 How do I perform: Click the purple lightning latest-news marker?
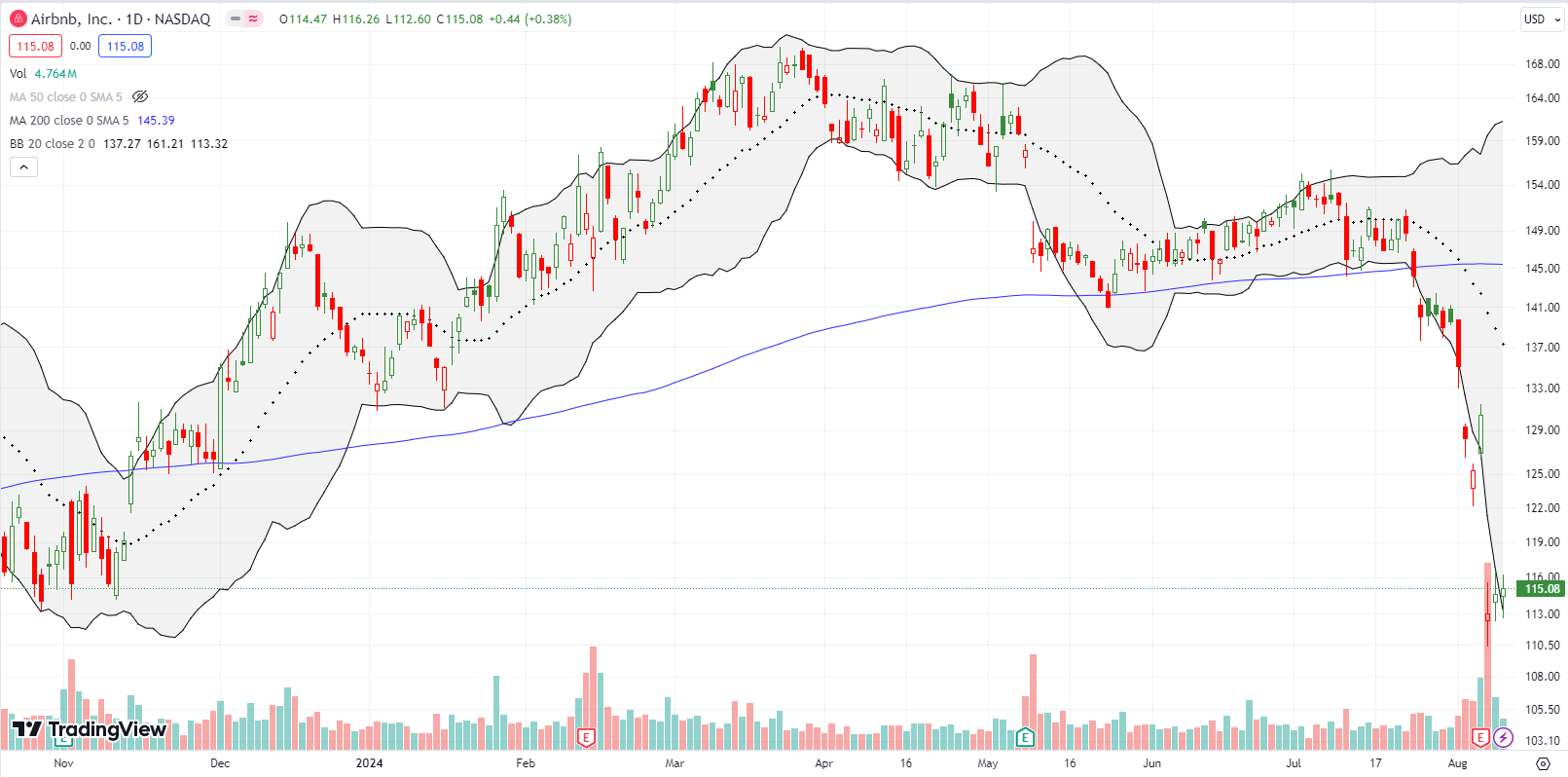(1504, 738)
